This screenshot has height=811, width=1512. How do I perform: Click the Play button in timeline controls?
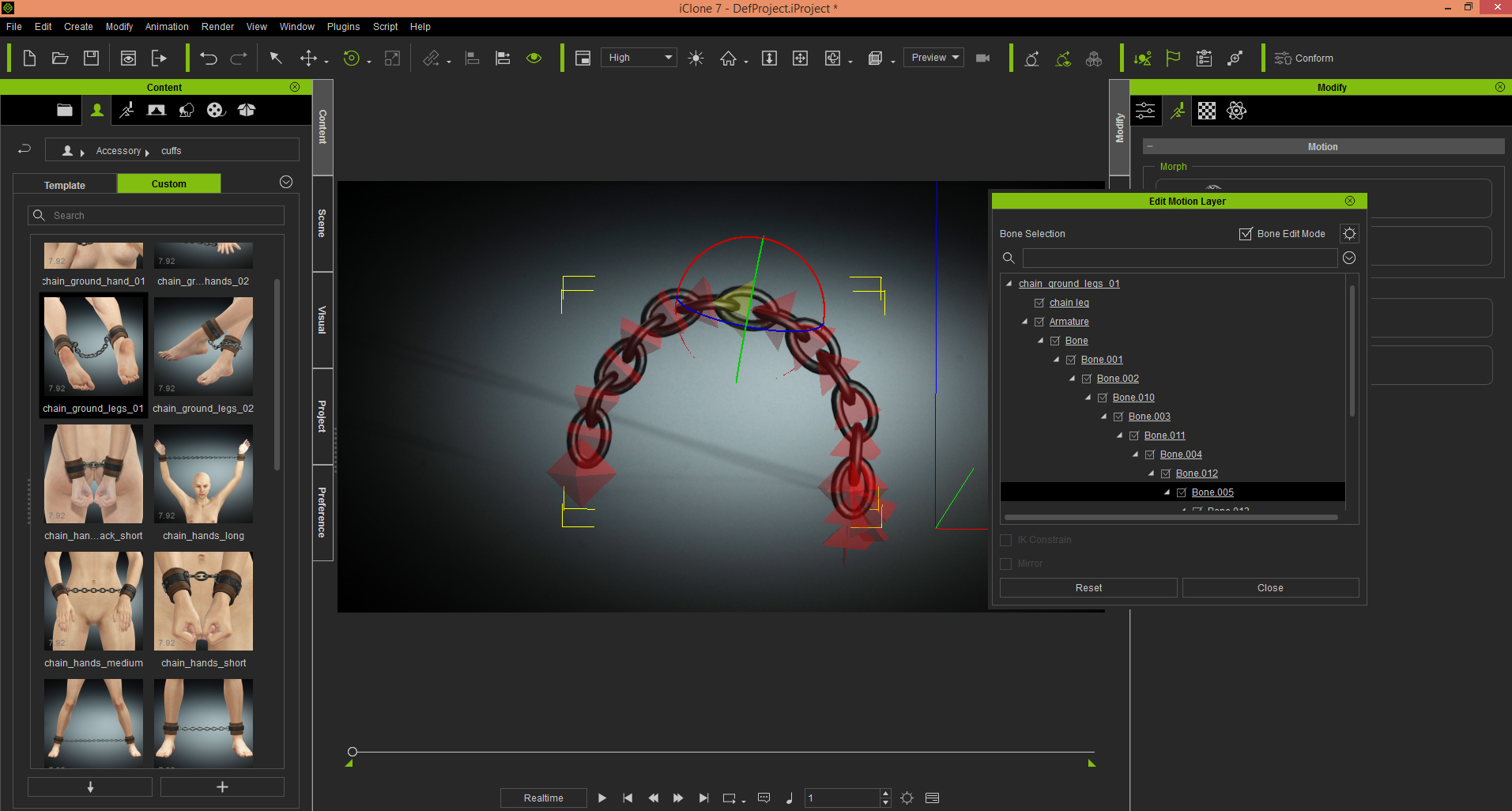point(602,798)
